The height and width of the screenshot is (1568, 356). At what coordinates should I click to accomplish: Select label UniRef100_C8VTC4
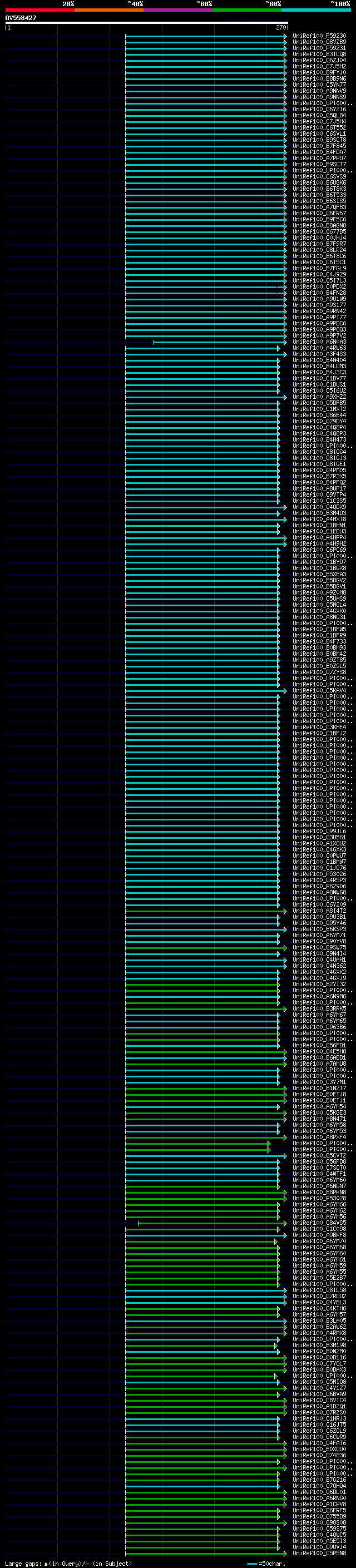(x=319, y=1400)
